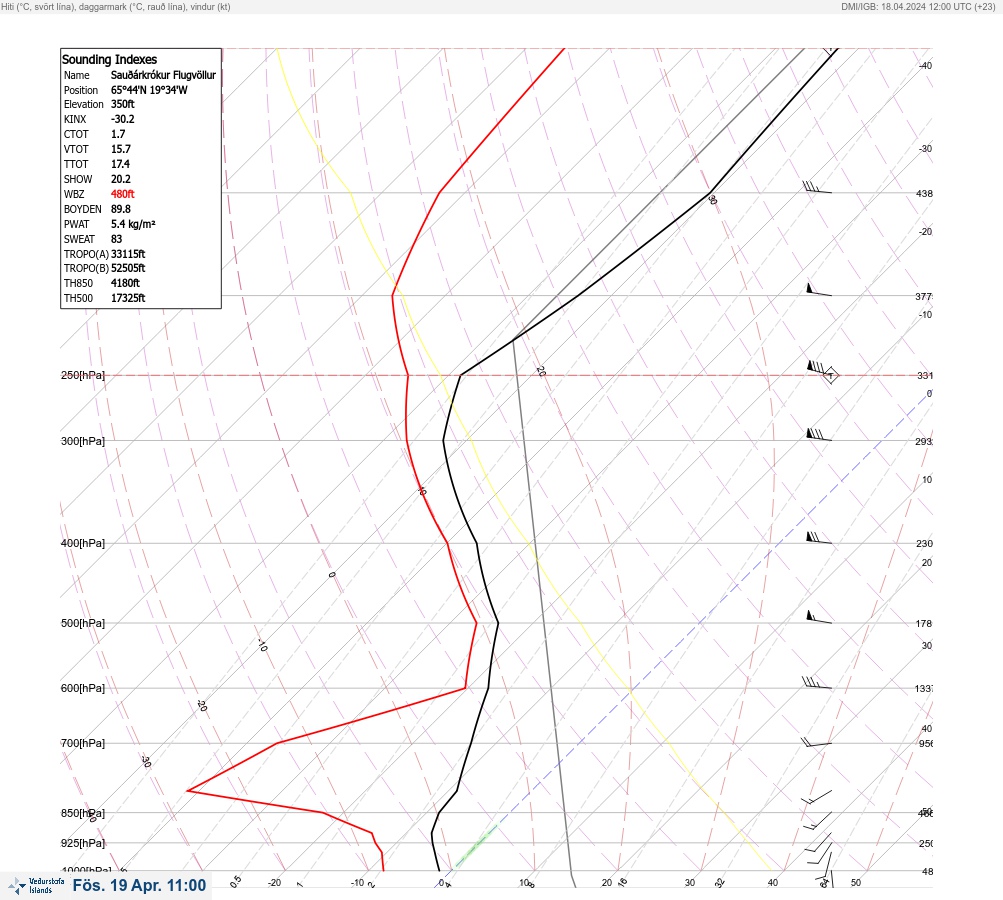Click the red WBZ value 480ft
This screenshot has width=1003, height=900.
123,194
